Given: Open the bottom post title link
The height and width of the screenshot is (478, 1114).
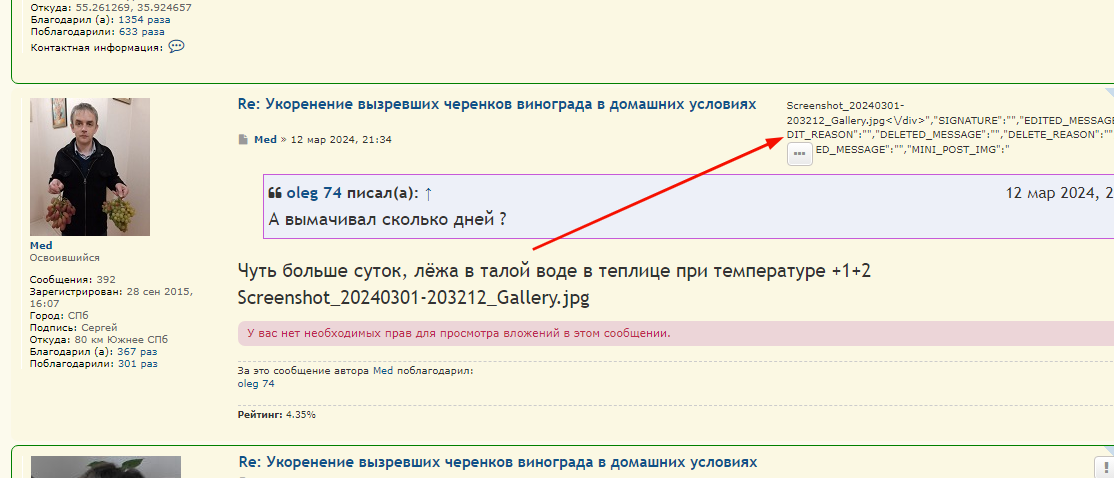Looking at the screenshot, I should [497, 462].
